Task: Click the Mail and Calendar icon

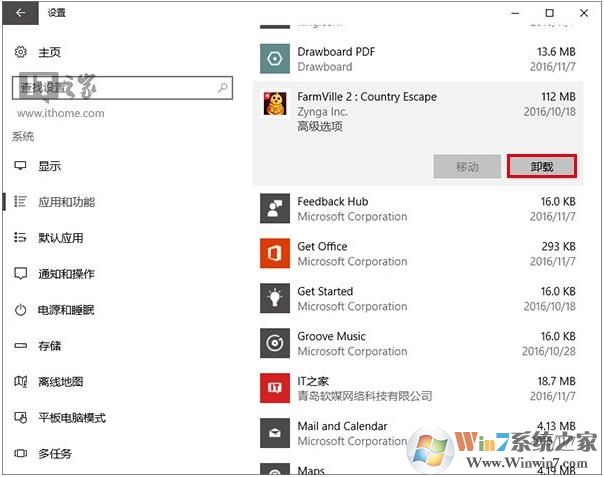Action: 275,433
